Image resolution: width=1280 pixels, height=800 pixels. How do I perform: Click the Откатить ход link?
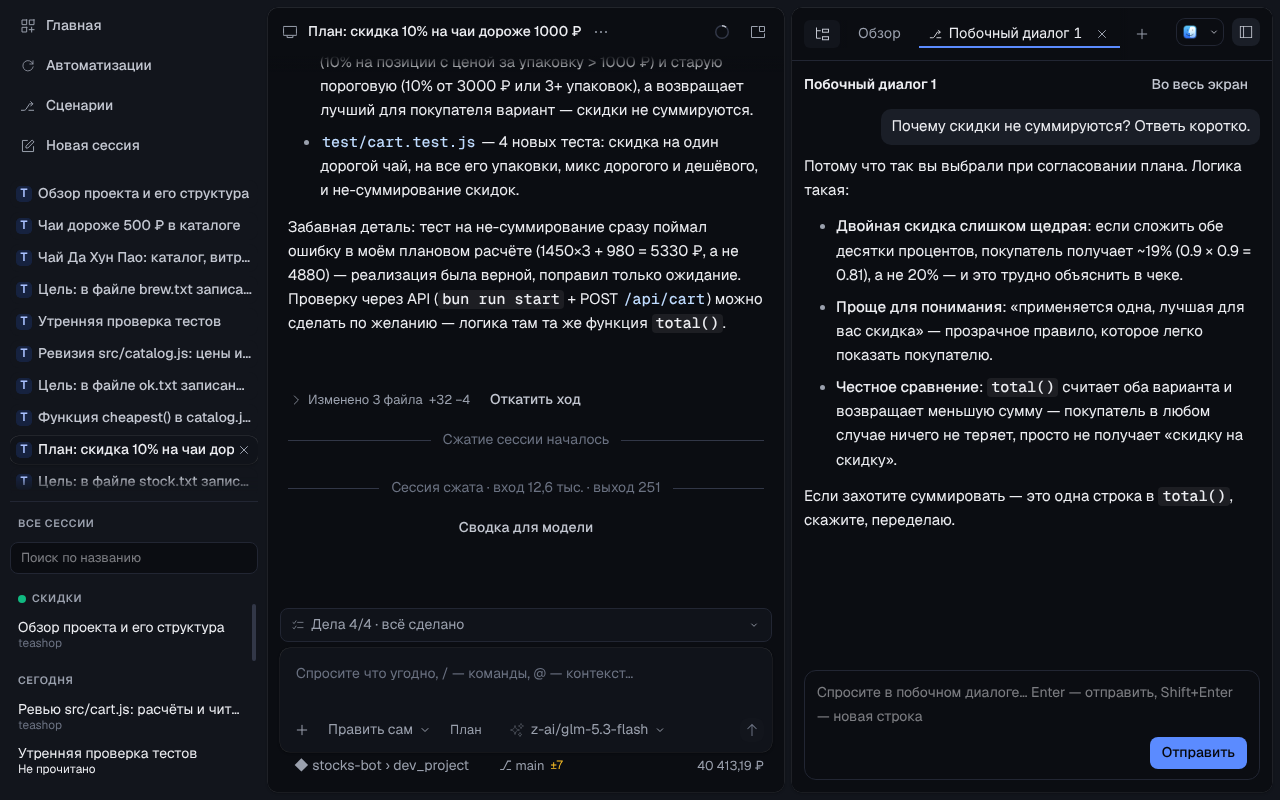coord(535,399)
